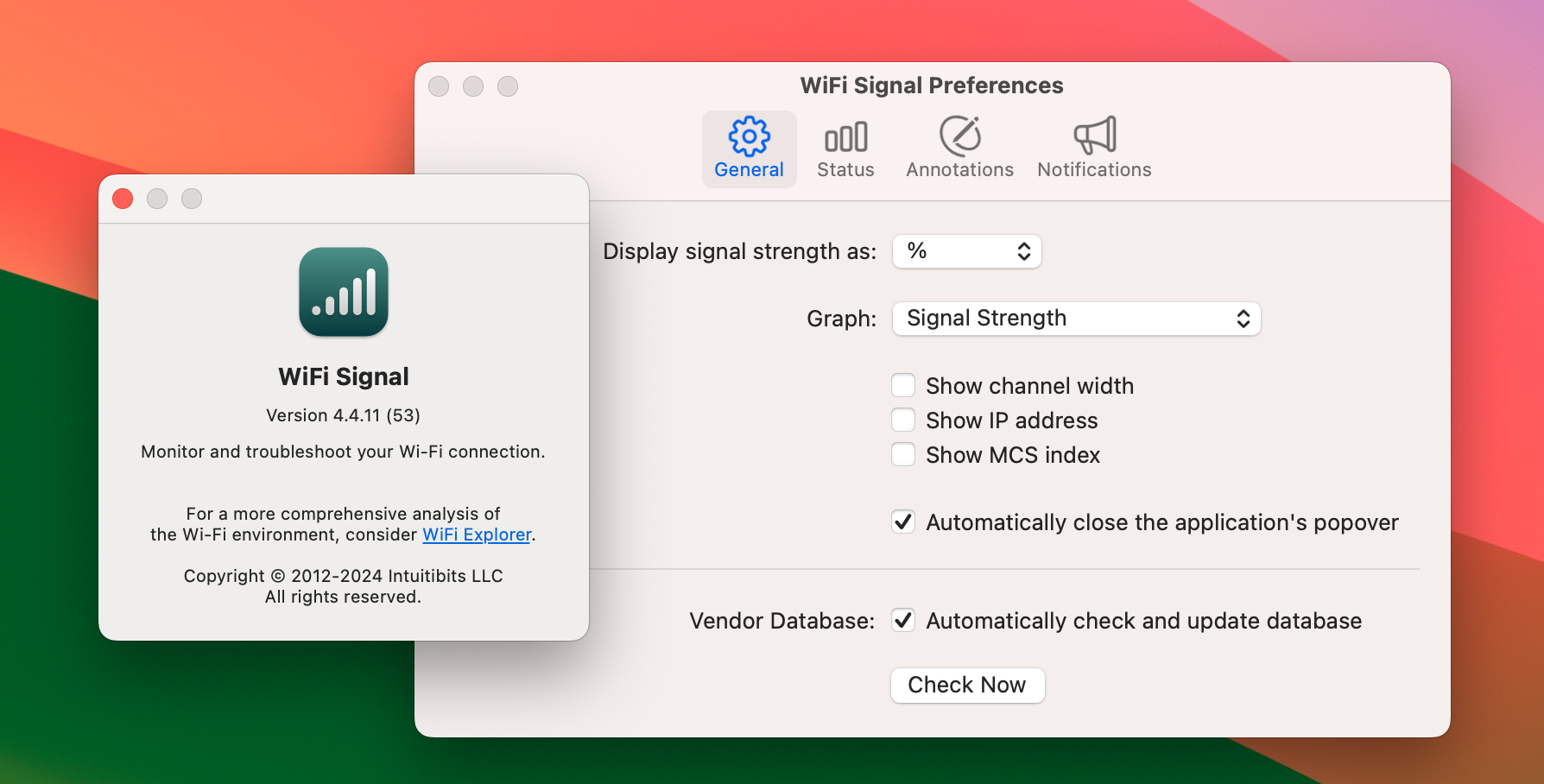Image resolution: width=1544 pixels, height=784 pixels.
Task: Switch to the Notifications tab label
Action: click(1095, 170)
